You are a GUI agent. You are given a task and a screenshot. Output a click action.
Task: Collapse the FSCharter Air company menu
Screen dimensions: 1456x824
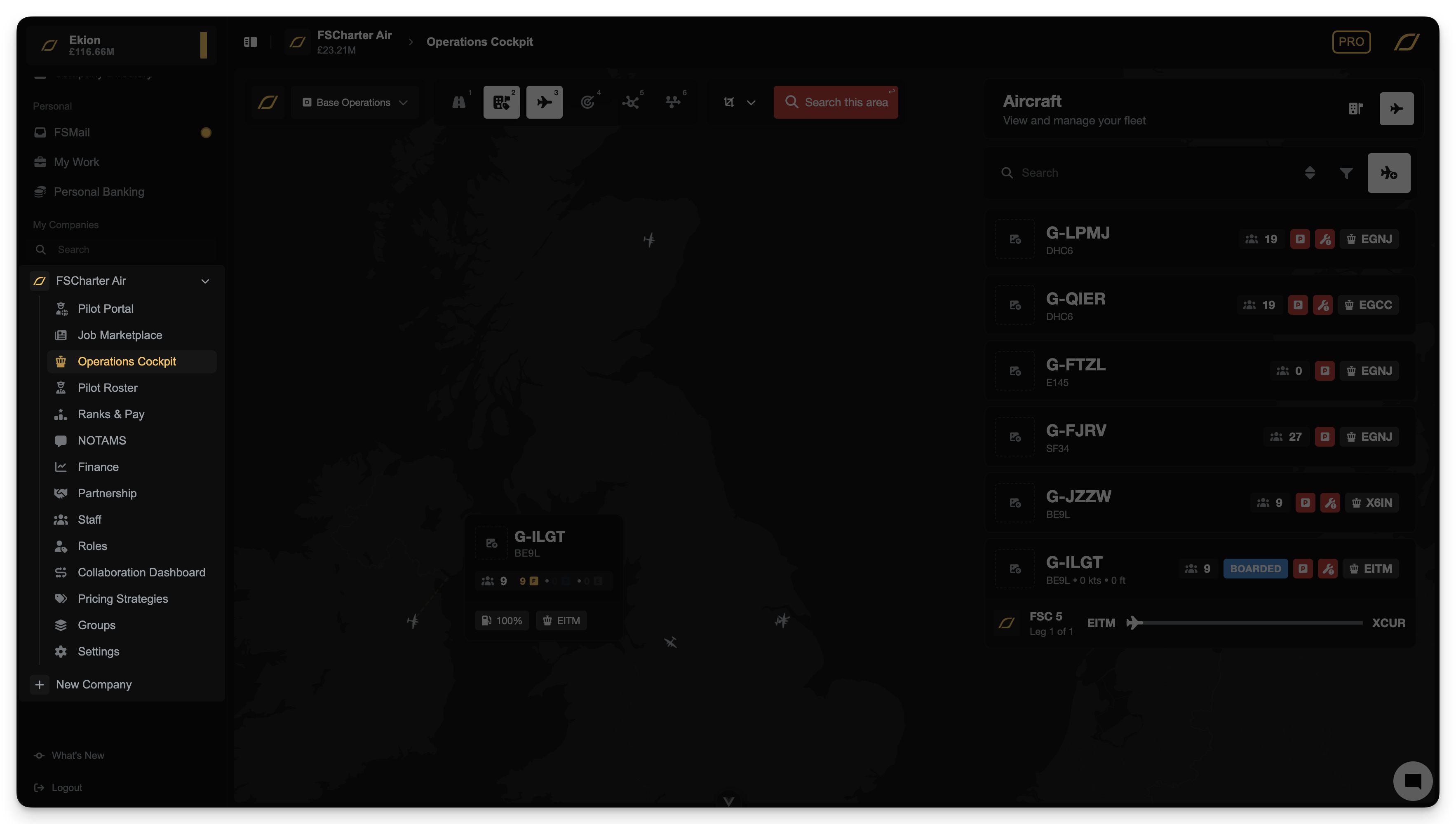205,281
